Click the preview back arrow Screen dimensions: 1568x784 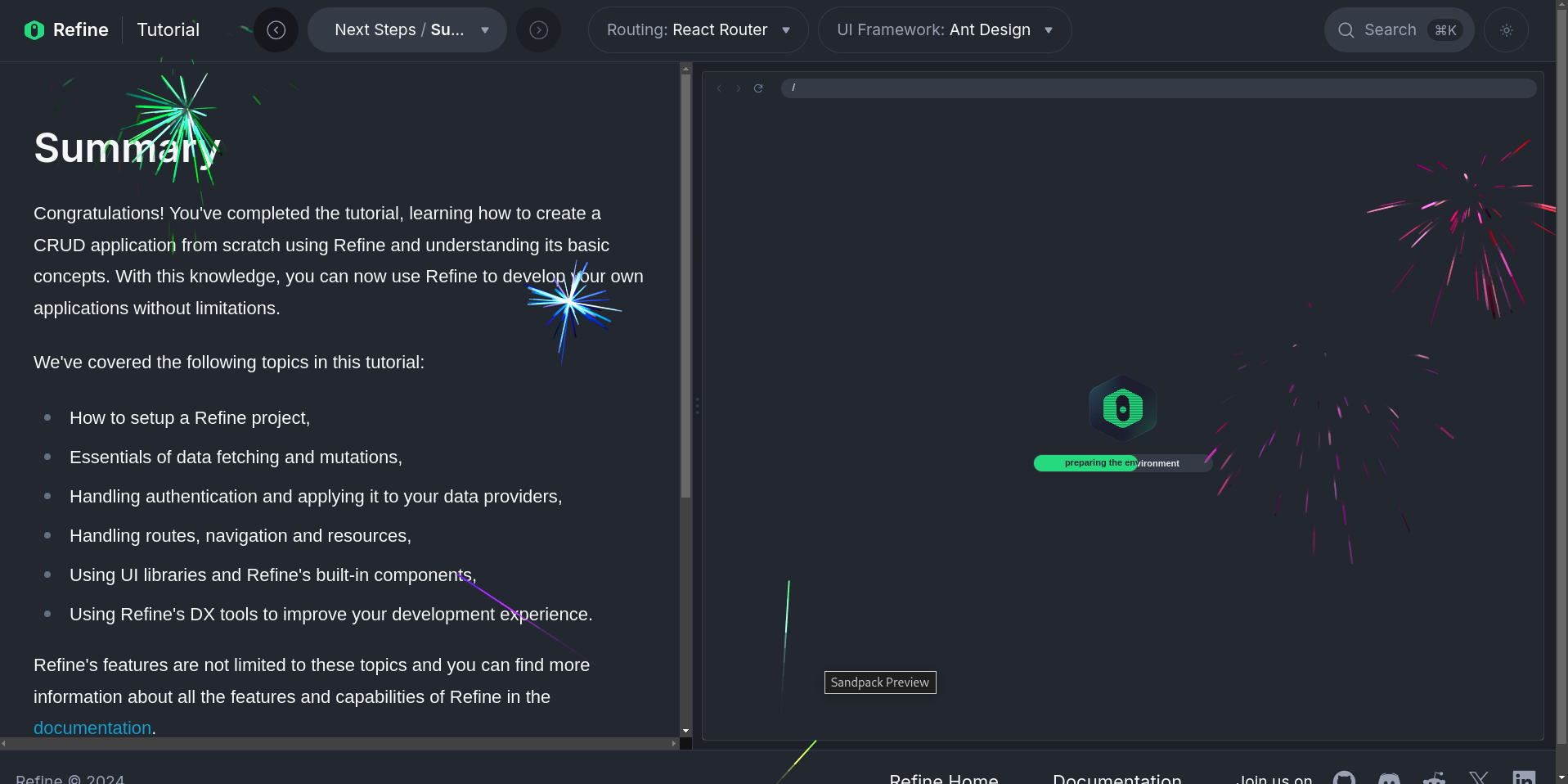click(x=719, y=88)
